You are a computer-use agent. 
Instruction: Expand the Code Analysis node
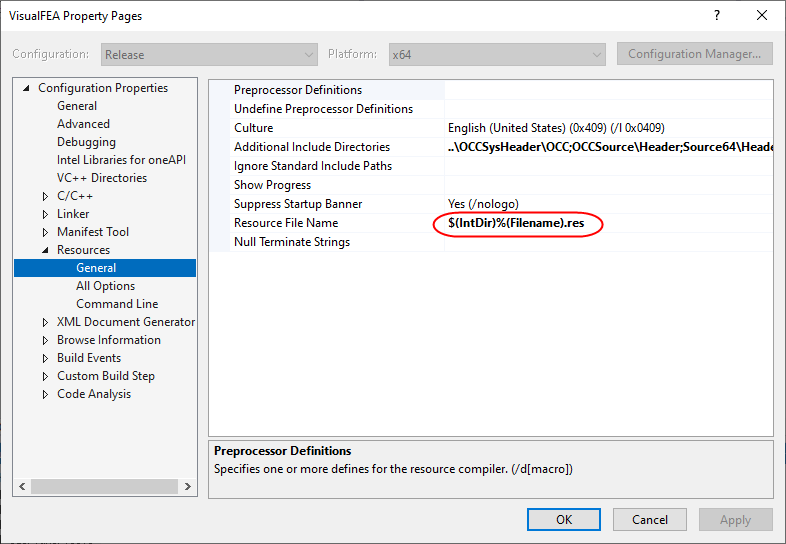[x=45, y=395]
